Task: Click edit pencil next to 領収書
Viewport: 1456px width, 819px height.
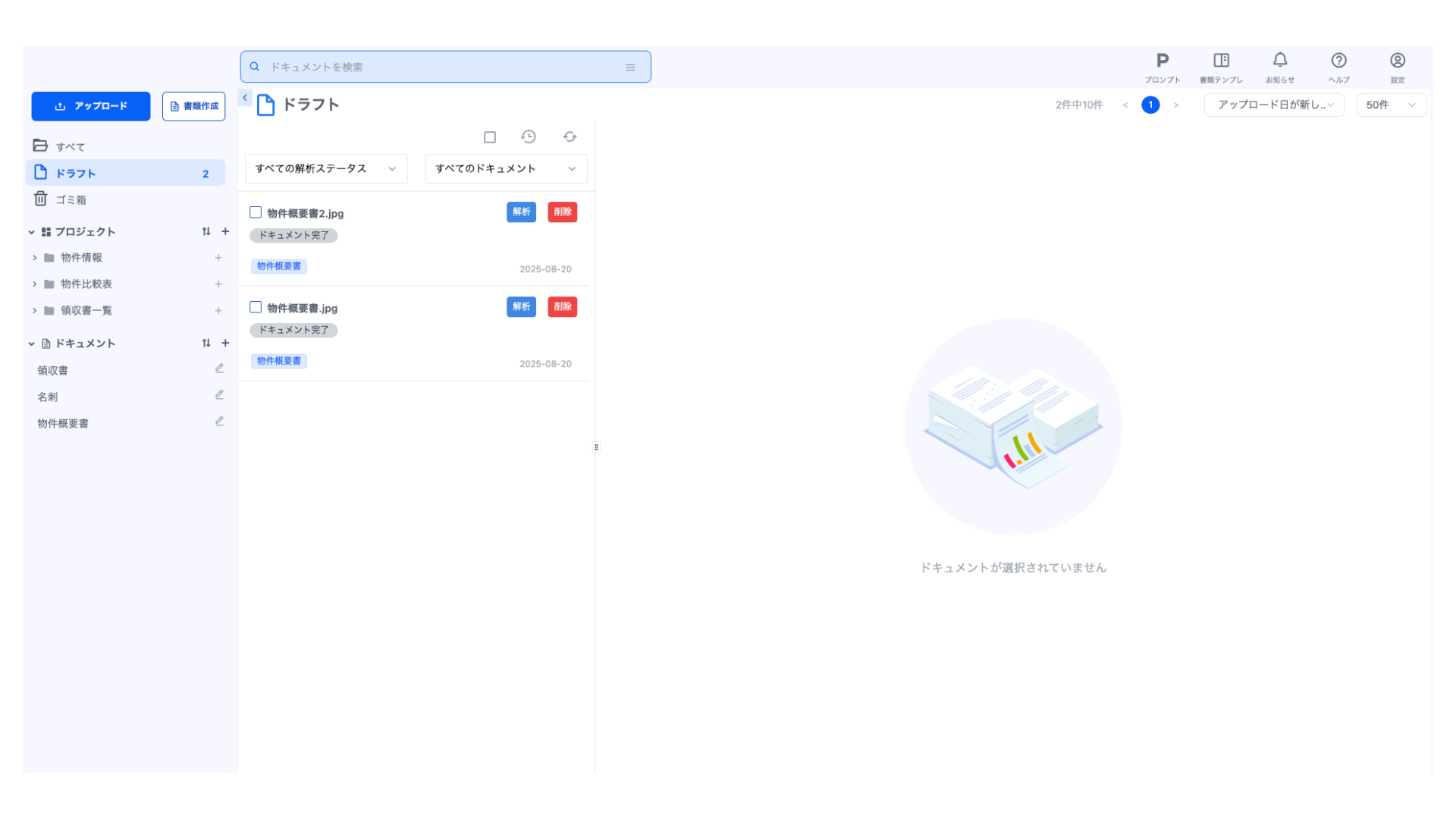Action: click(219, 369)
